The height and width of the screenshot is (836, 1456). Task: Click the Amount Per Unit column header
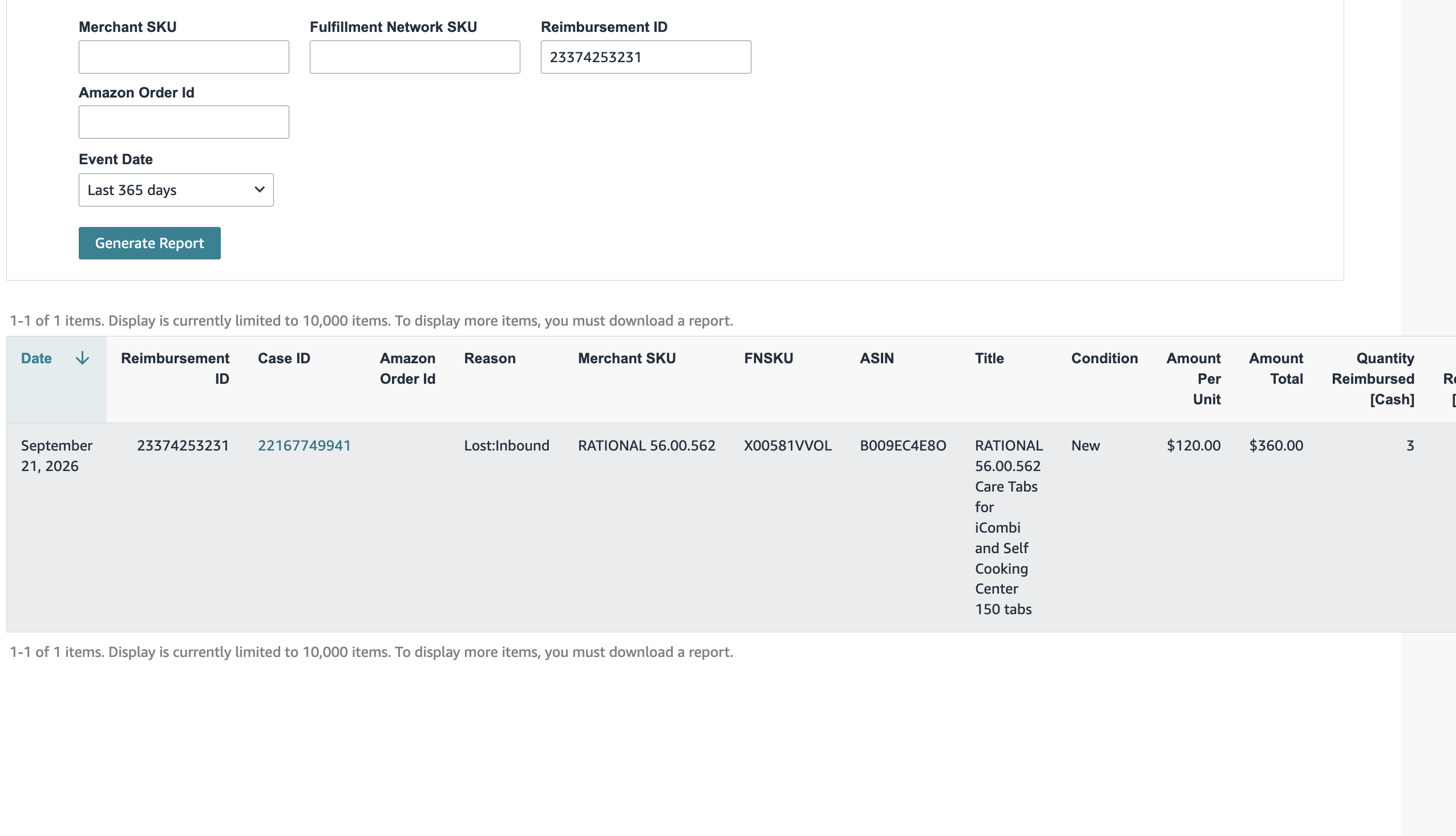pos(1193,379)
